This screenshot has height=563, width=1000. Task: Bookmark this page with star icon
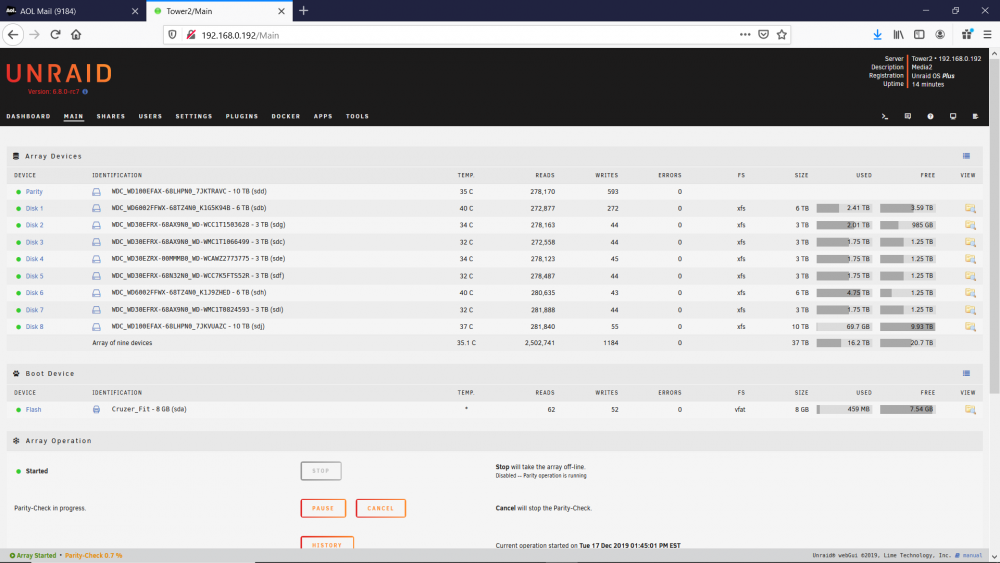click(x=781, y=35)
